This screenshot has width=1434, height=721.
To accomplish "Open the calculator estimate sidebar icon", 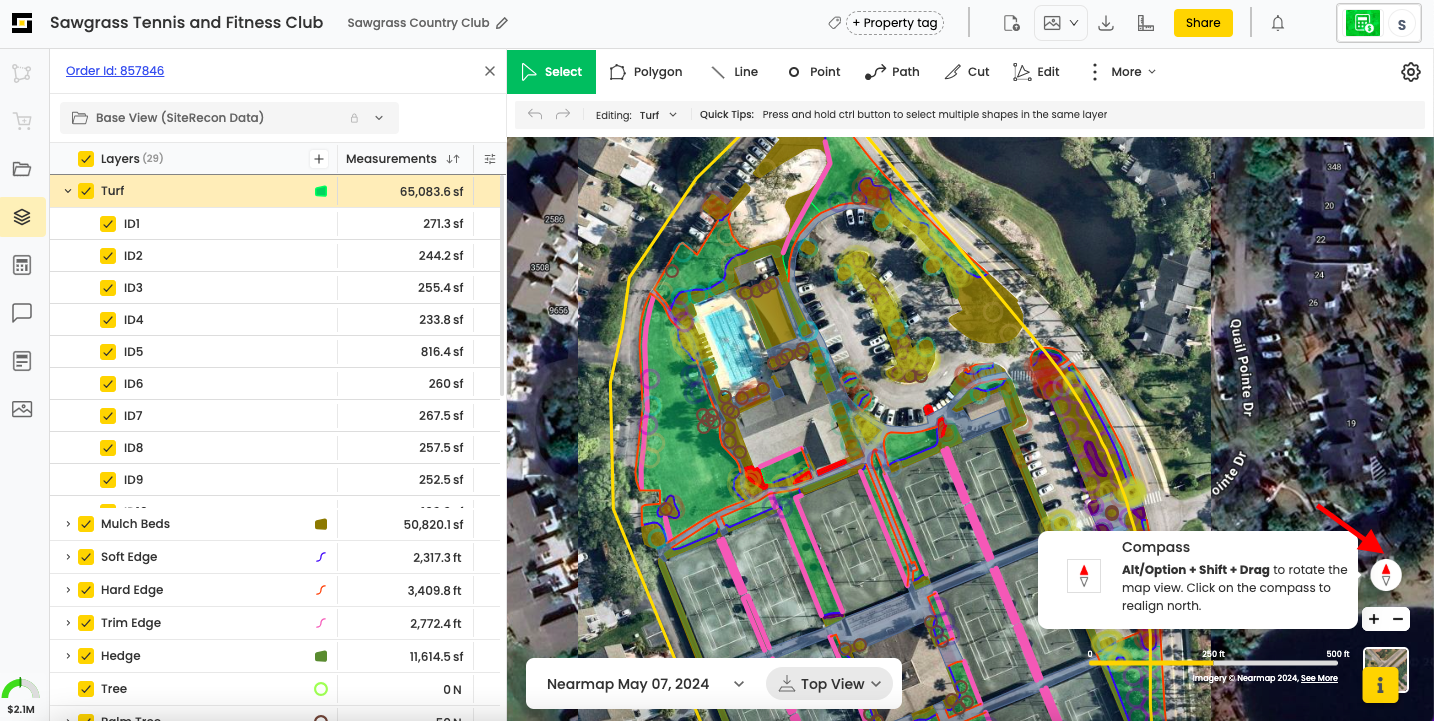I will (22, 265).
